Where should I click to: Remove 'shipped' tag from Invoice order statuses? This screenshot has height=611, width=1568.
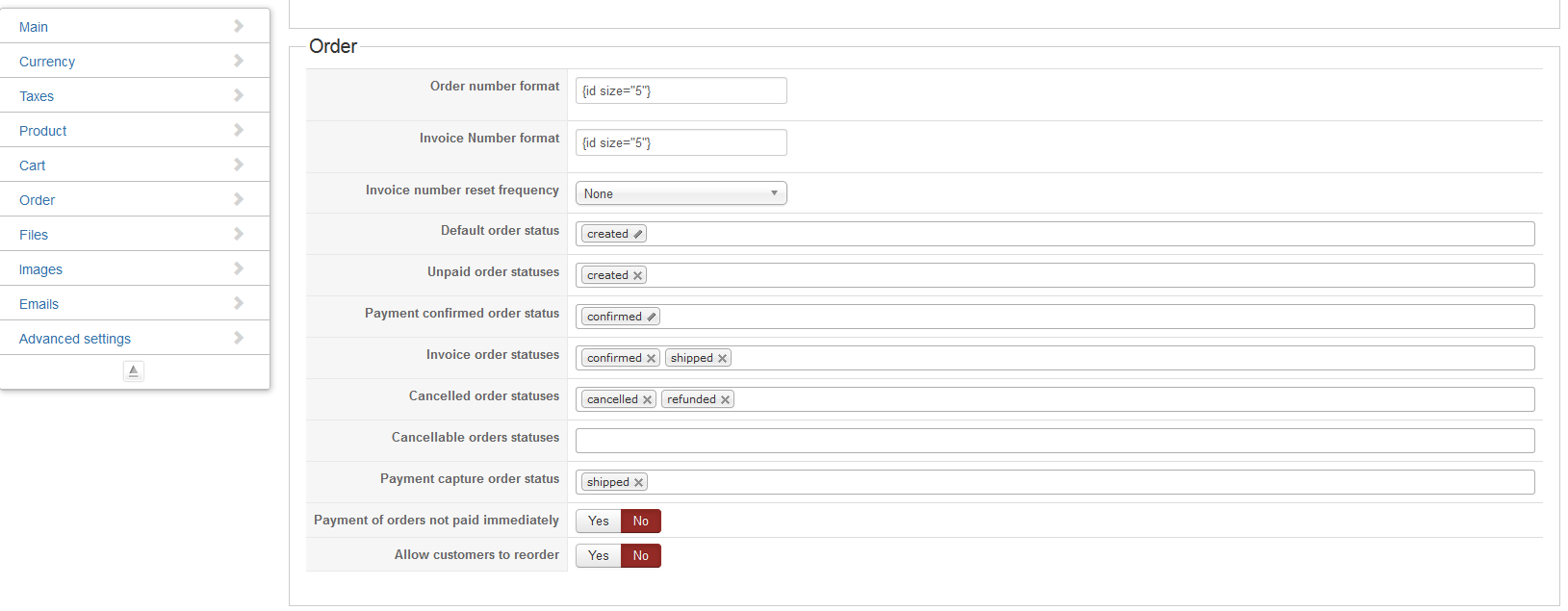point(722,359)
